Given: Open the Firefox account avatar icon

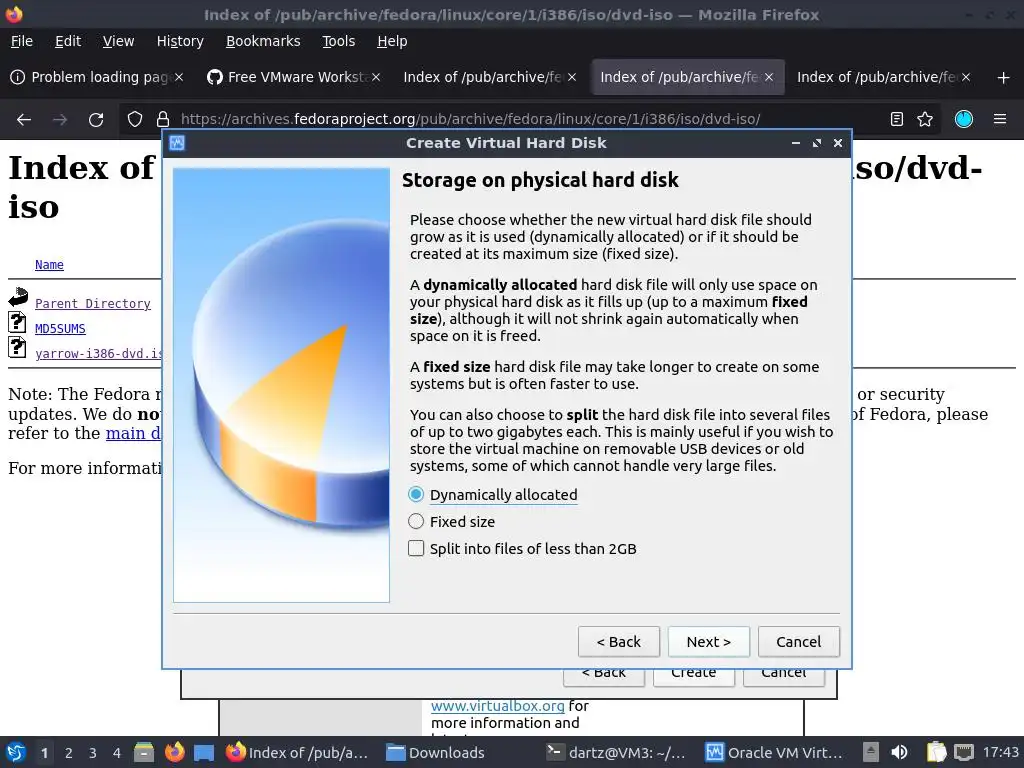Looking at the screenshot, I should pos(964,120).
